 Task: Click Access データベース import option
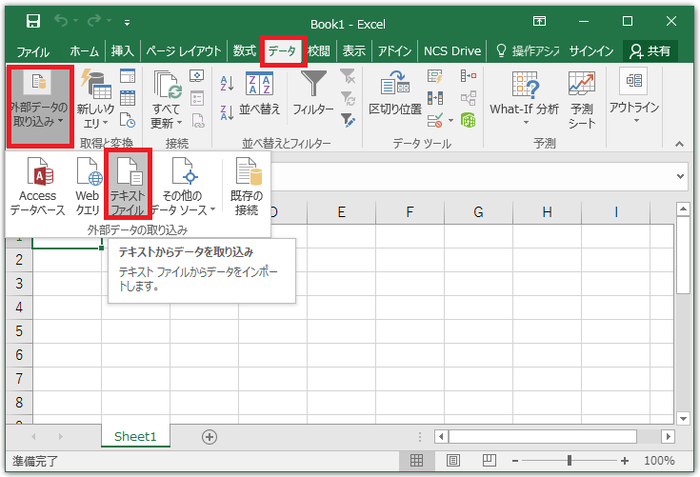pyautogui.click(x=38, y=186)
